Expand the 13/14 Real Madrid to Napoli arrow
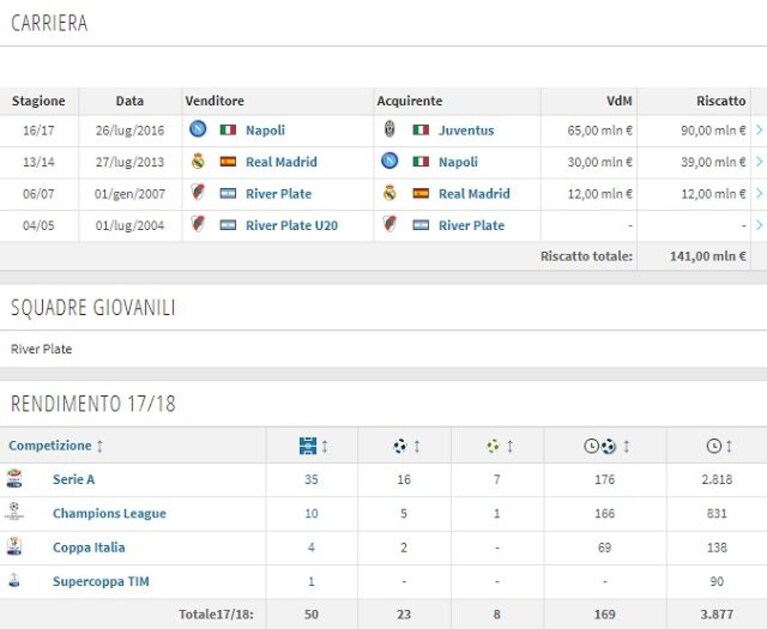Screen dimensions: 767x629 click(x=759, y=161)
